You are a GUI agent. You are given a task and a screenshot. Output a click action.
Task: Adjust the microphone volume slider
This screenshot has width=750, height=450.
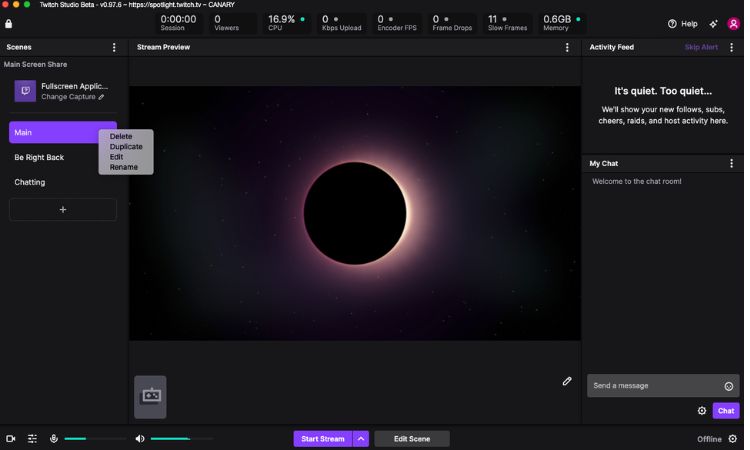coord(95,439)
